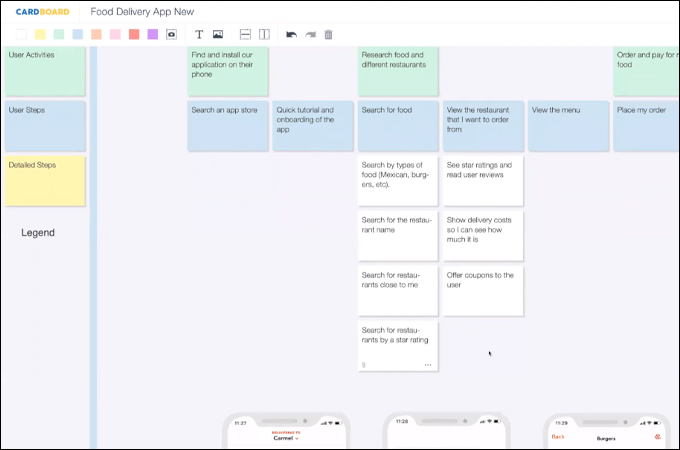Select the pink card color swatch

115,34
